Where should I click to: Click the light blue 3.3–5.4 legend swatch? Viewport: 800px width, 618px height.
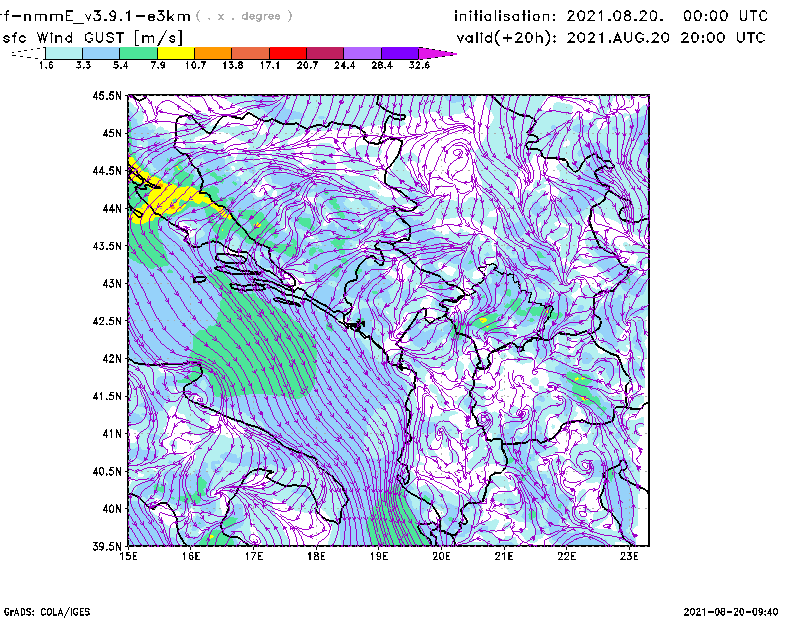101,53
